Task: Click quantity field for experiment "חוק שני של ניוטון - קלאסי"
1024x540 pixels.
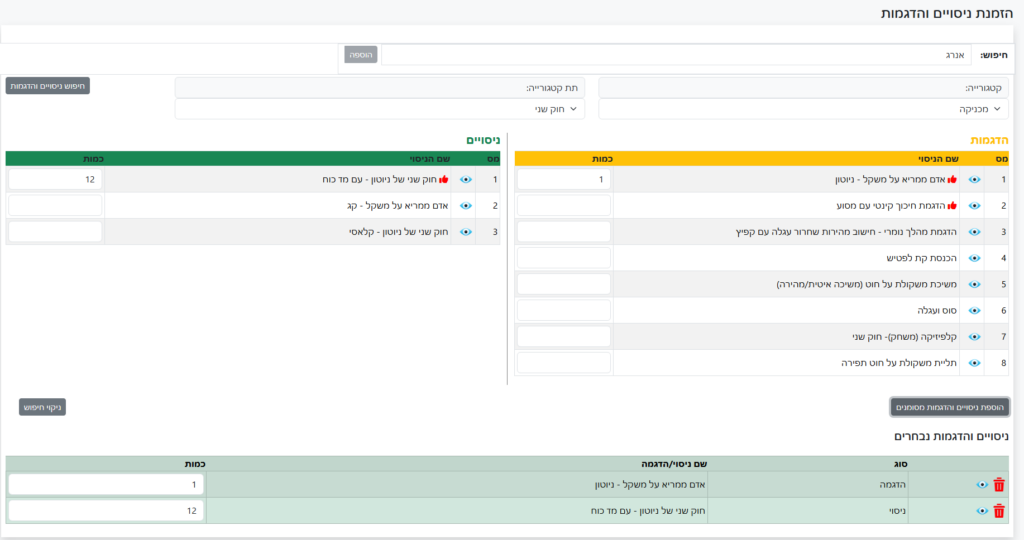Action: point(55,232)
